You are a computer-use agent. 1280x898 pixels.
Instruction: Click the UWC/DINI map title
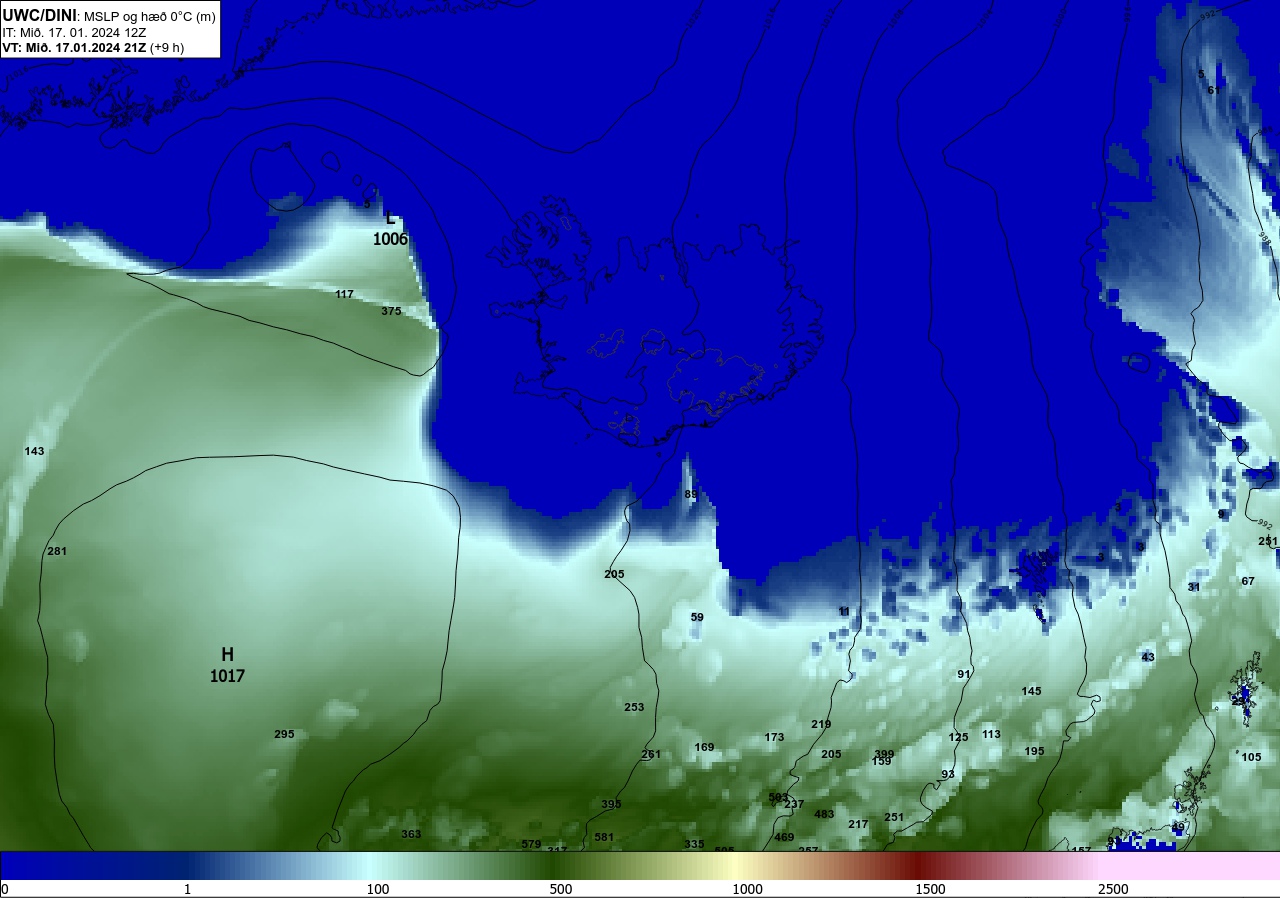tap(39, 14)
